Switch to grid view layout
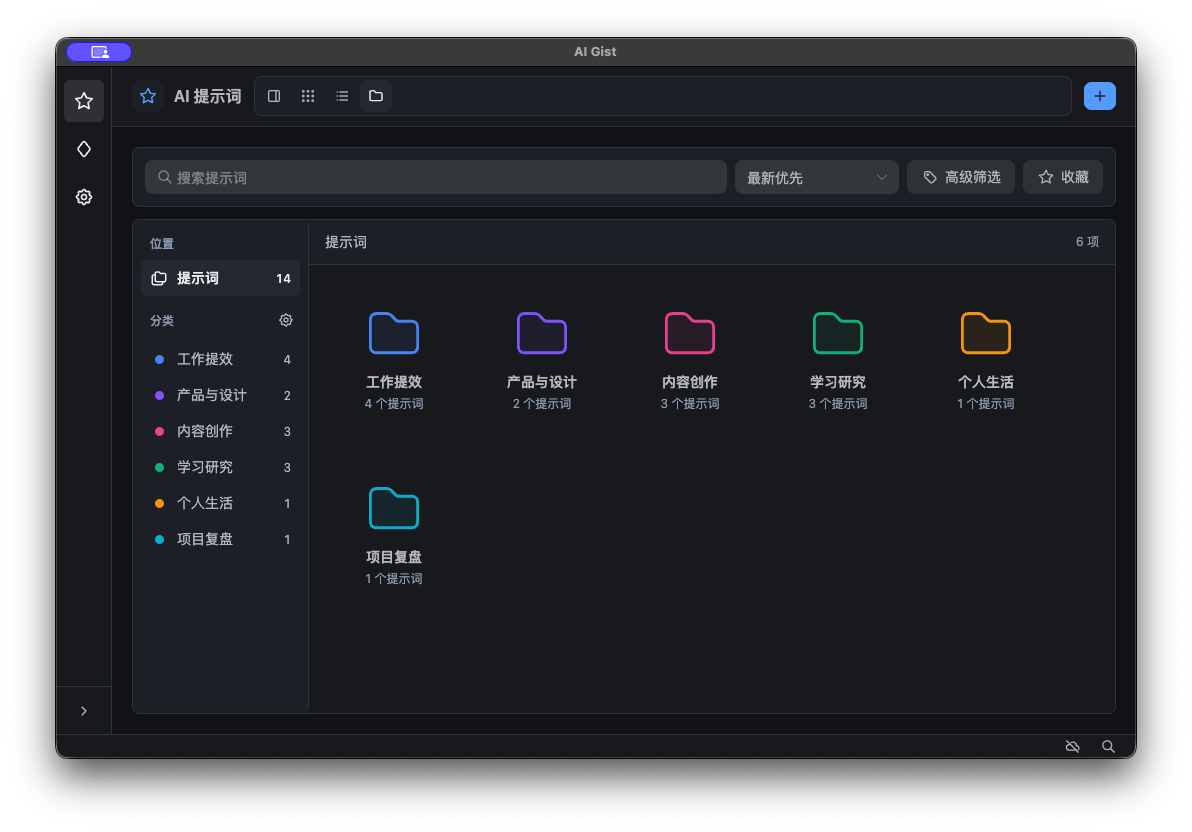 pos(308,96)
